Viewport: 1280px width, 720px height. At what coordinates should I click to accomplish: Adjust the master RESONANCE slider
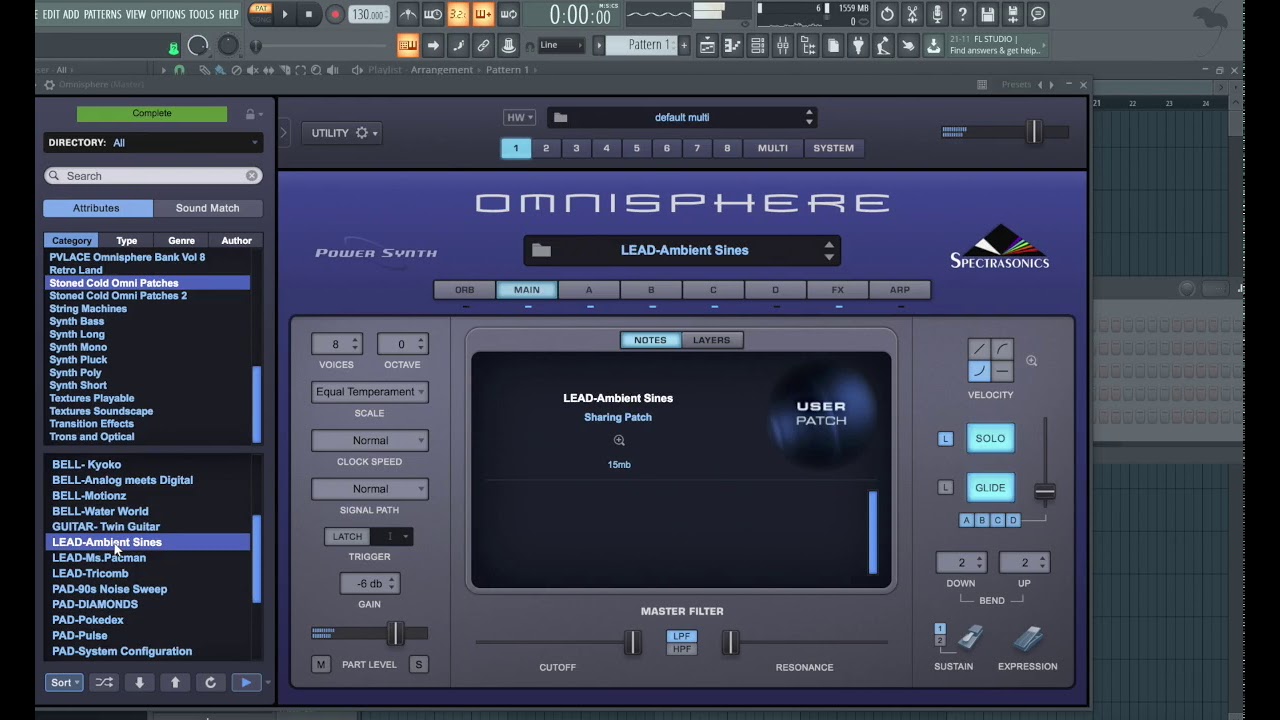click(x=731, y=643)
